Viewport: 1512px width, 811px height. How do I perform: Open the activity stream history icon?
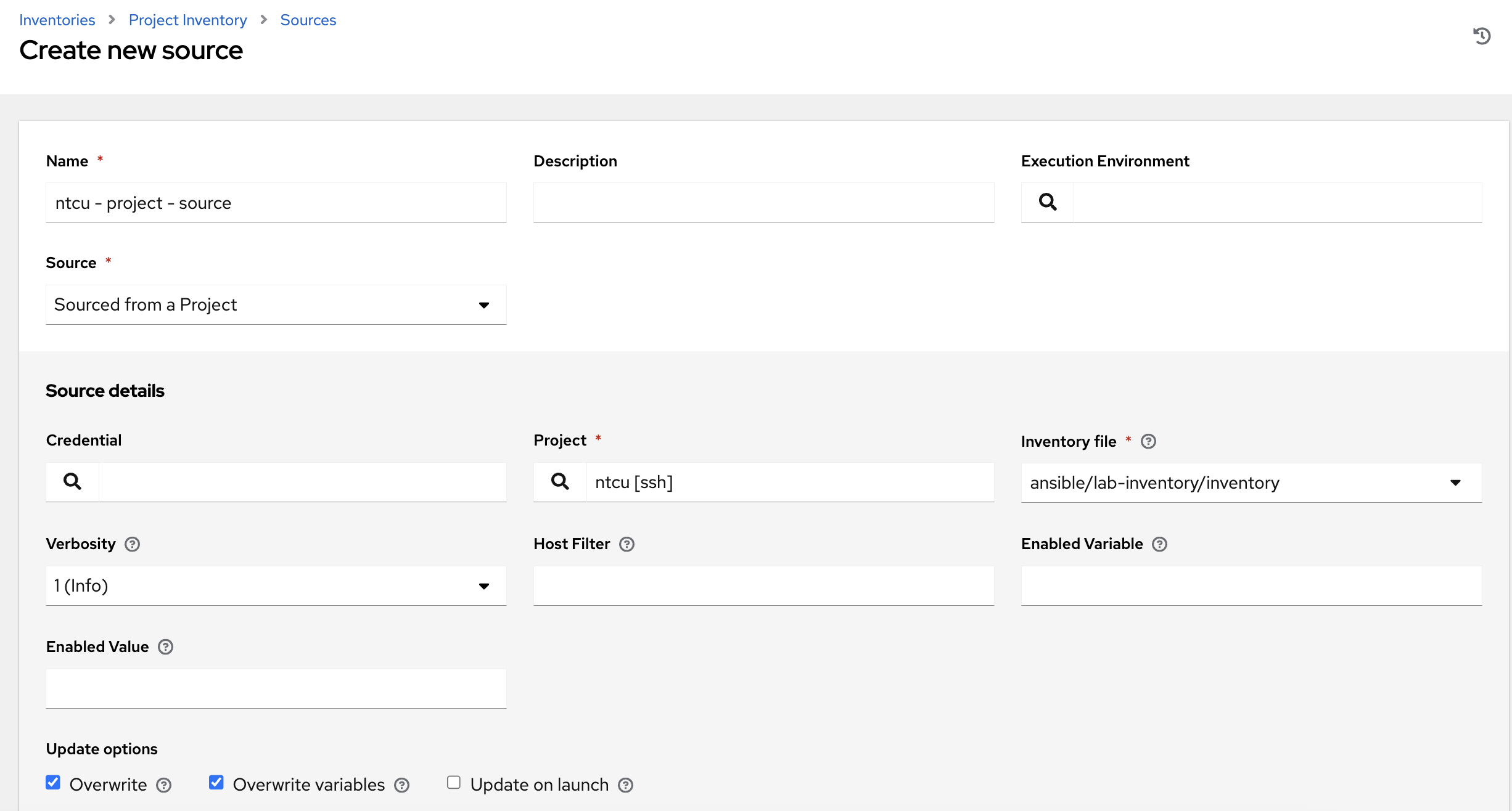(x=1482, y=36)
